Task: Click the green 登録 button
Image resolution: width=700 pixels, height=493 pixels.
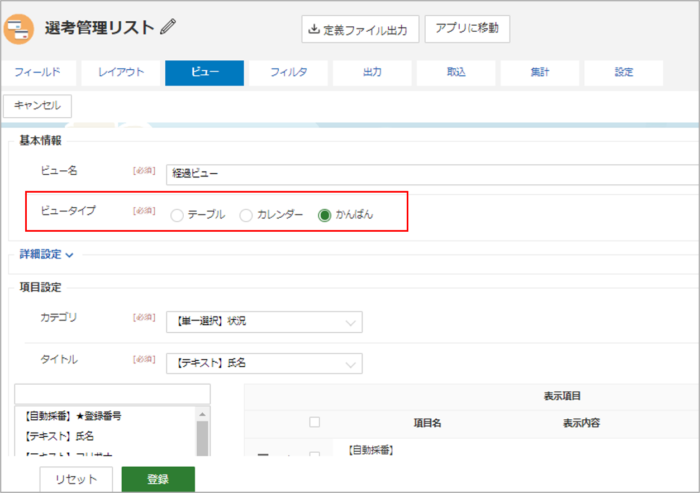Action: click(158, 479)
